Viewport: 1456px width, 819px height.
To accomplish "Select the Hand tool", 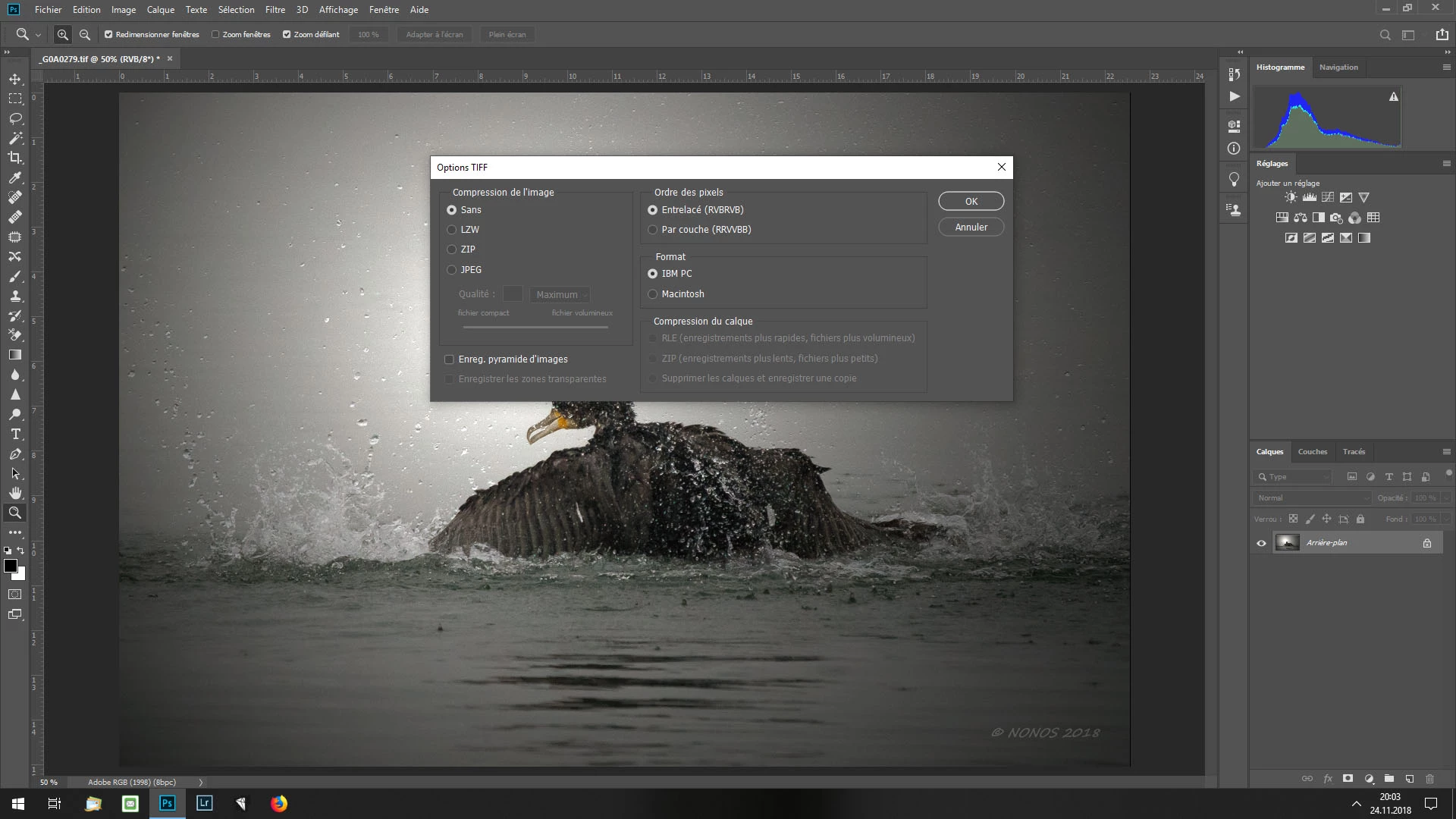I will pos(15,493).
